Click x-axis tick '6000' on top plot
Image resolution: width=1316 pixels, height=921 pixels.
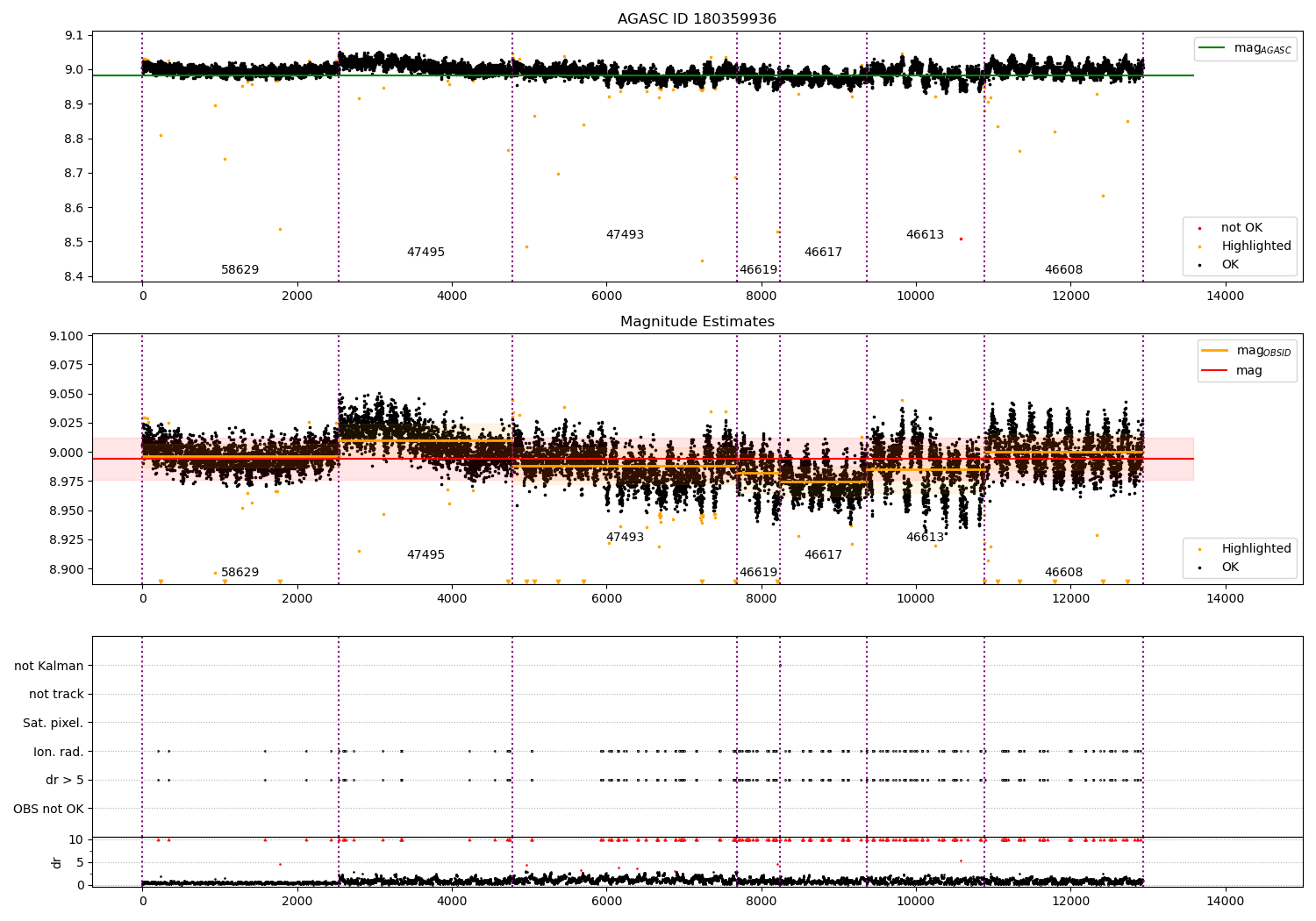606,296
